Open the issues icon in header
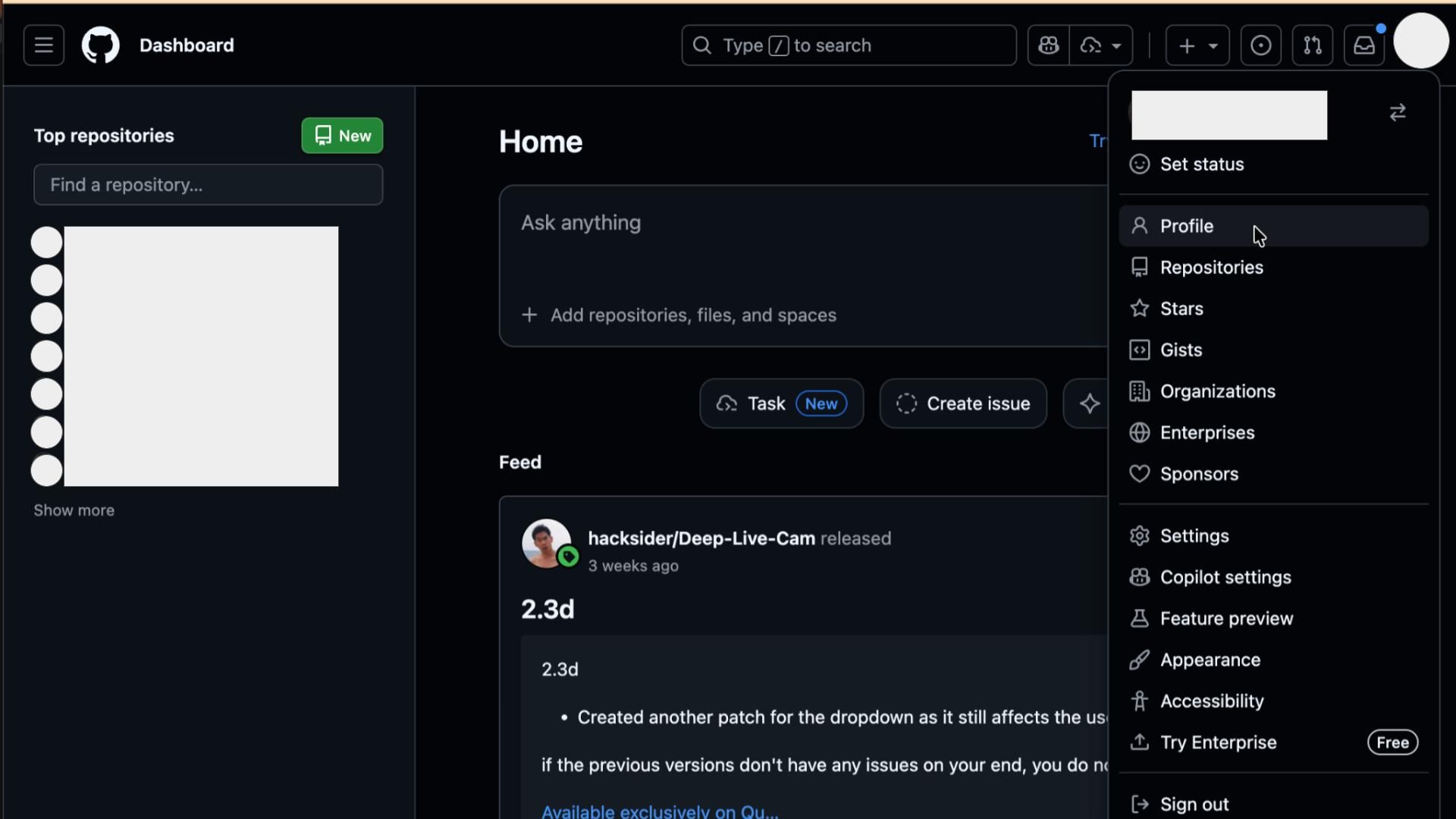The height and width of the screenshot is (819, 1456). 1260,45
